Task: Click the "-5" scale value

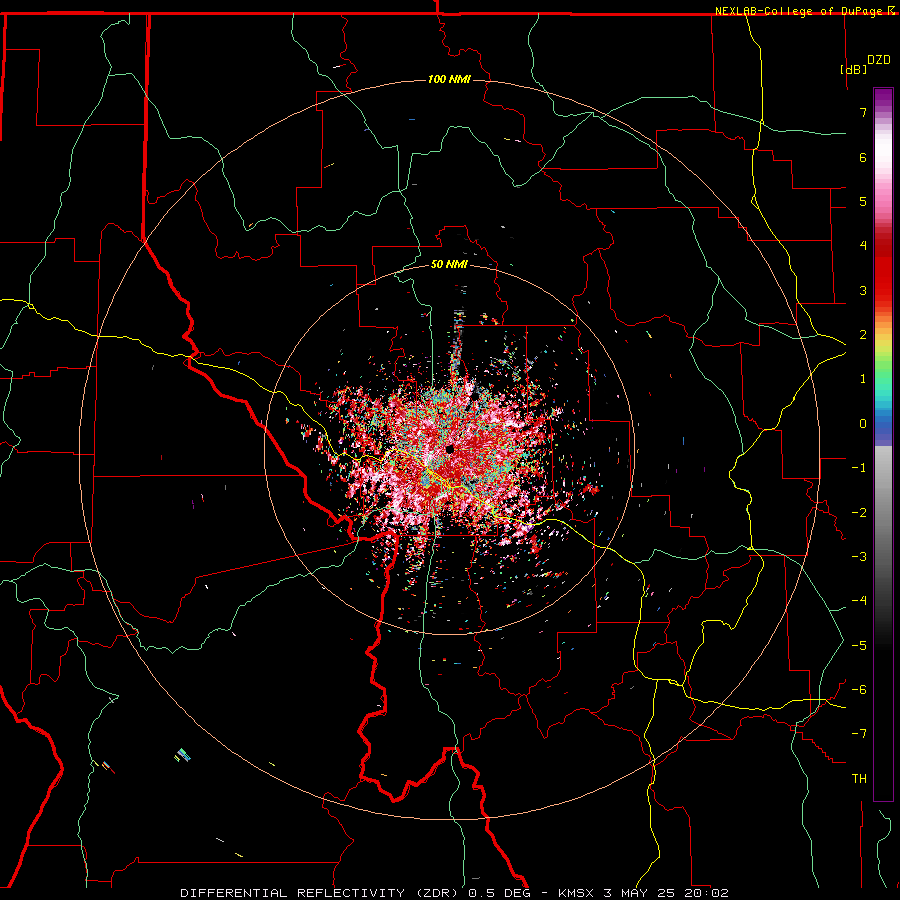Action: (x=859, y=645)
